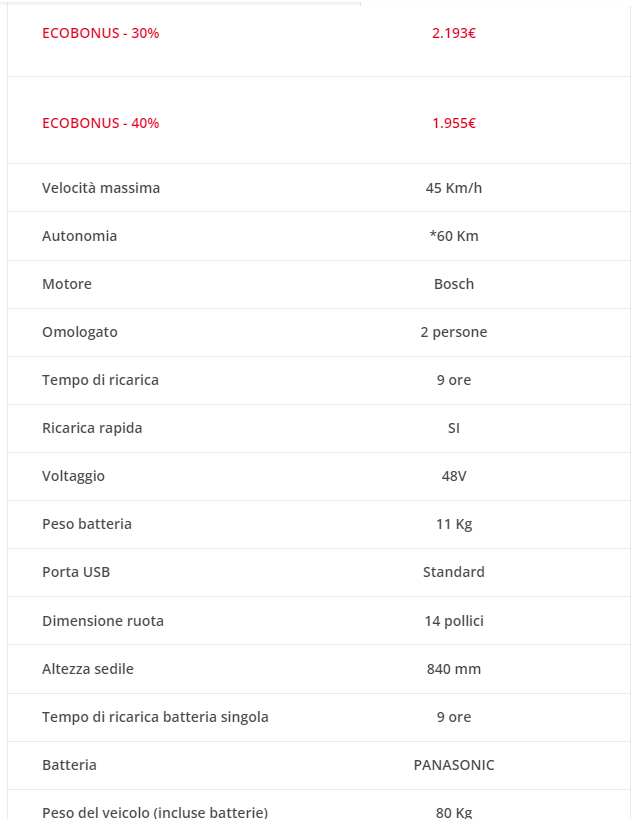Select the 2.193€ price value
635x838 pixels.
[x=453, y=33]
